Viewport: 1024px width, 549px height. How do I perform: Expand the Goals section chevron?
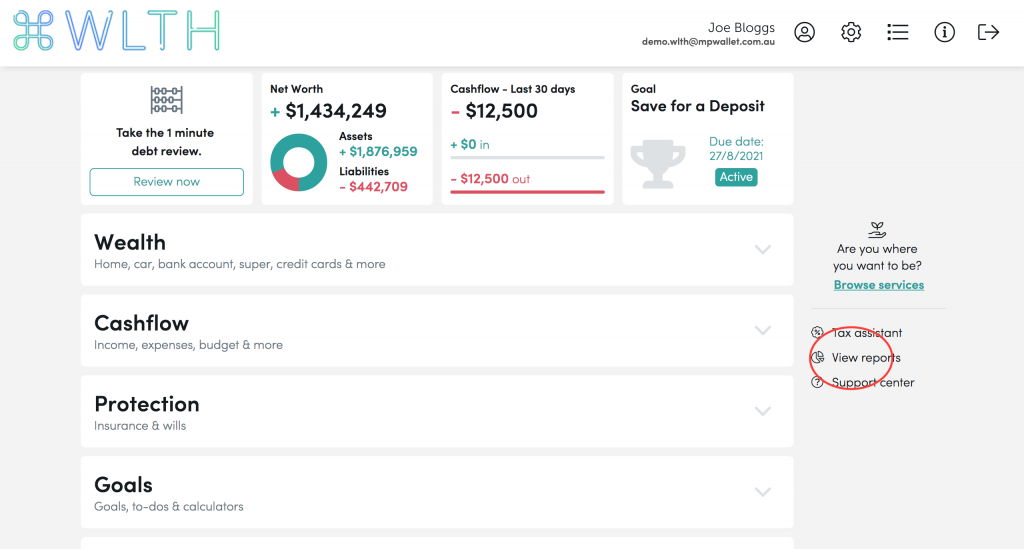click(763, 492)
